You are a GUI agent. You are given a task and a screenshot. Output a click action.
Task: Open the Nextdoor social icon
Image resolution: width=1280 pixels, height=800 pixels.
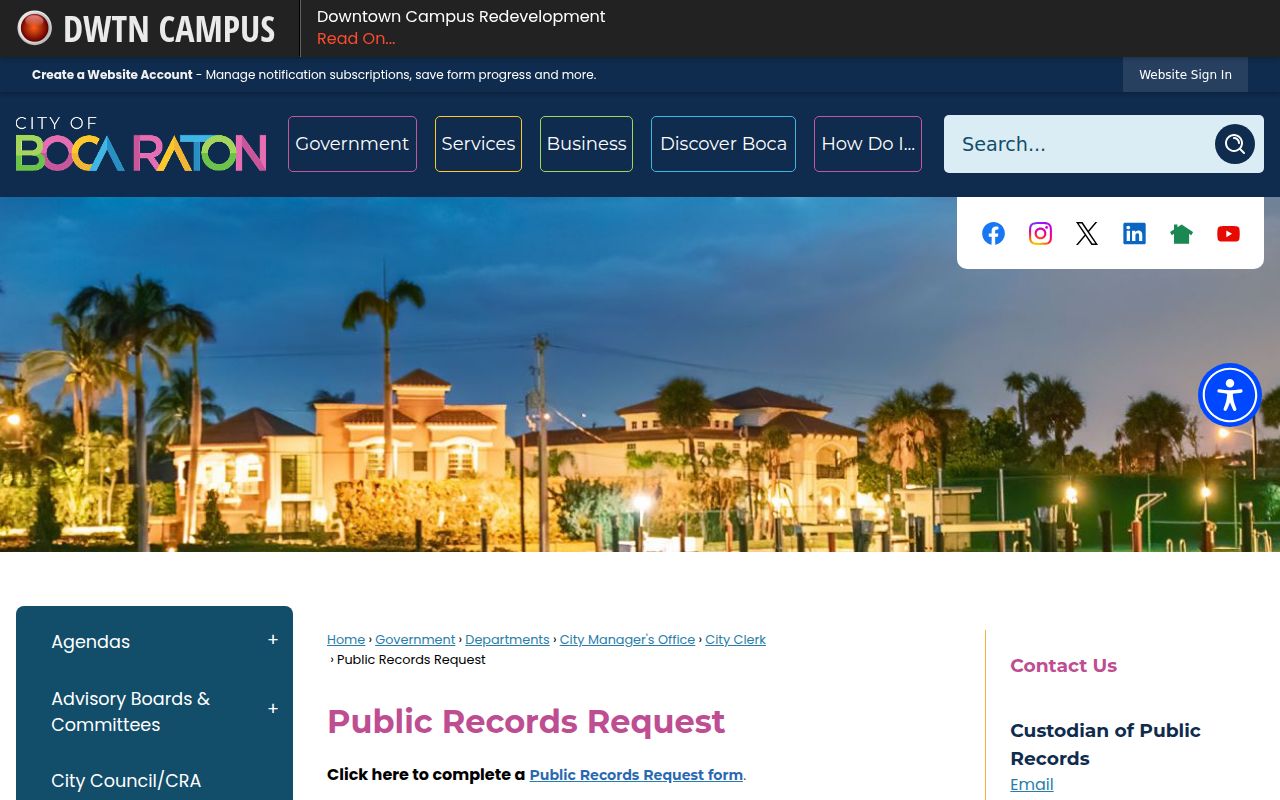(x=1181, y=233)
